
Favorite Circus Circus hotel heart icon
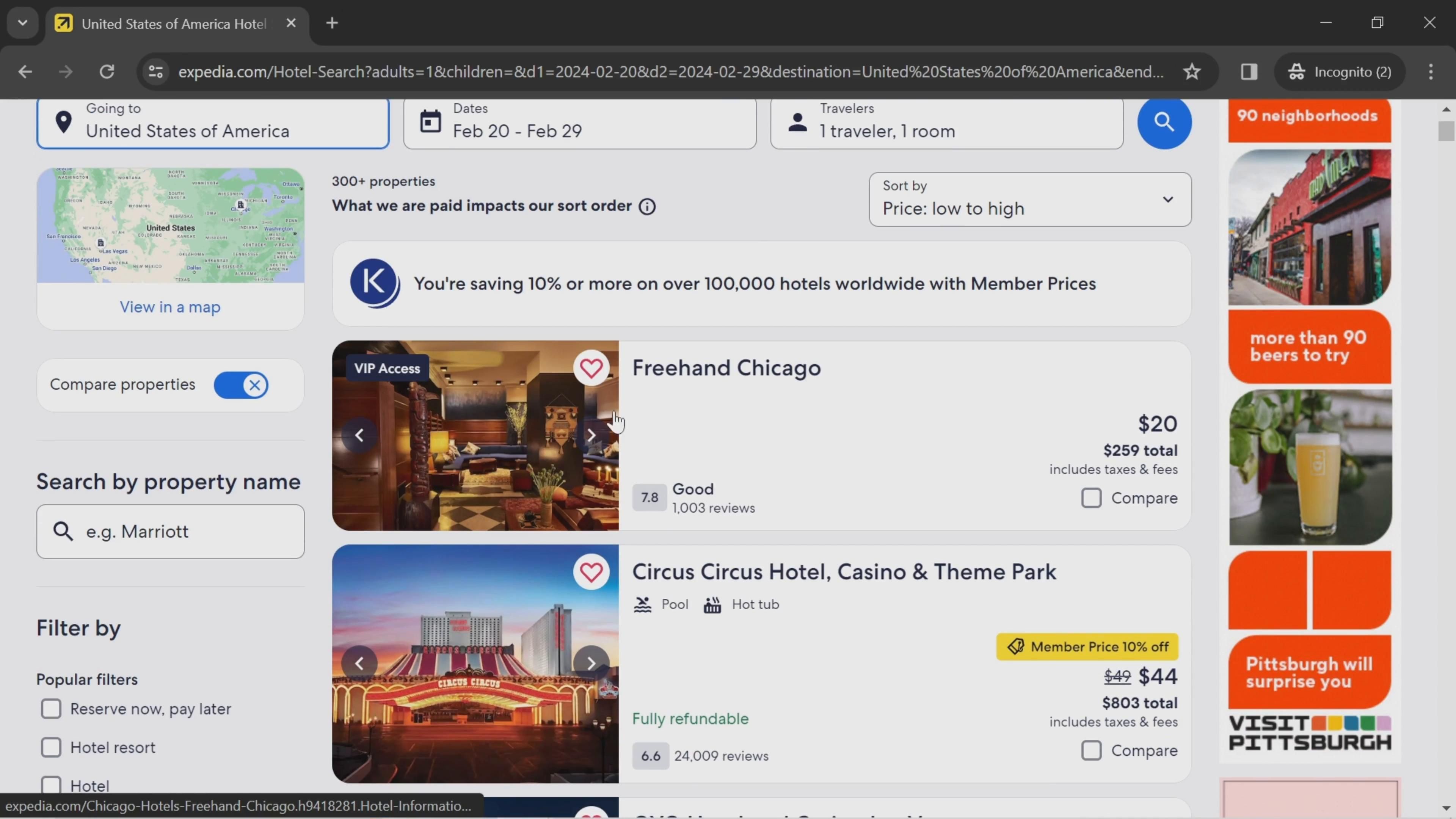coord(591,572)
